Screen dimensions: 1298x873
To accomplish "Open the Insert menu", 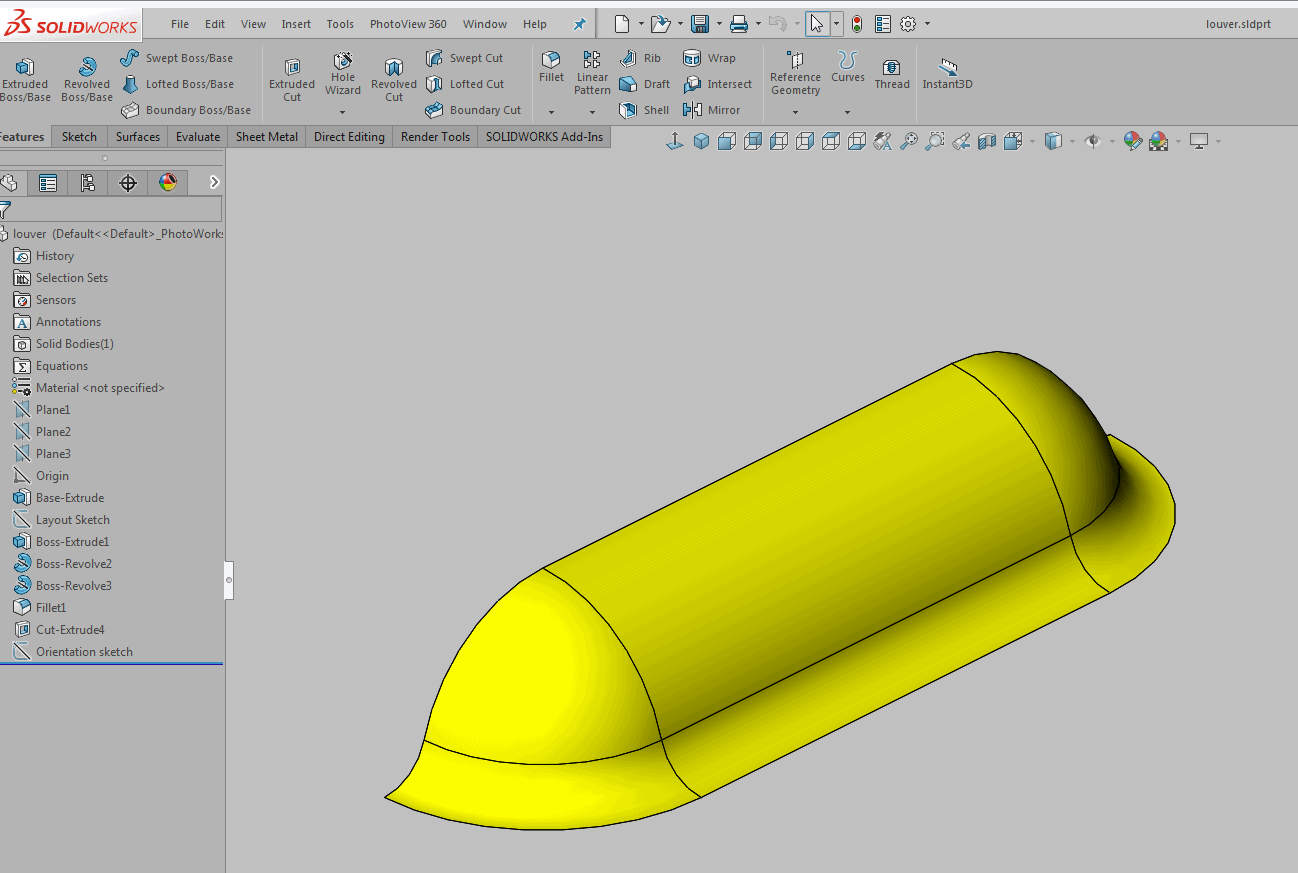I will pyautogui.click(x=296, y=24).
